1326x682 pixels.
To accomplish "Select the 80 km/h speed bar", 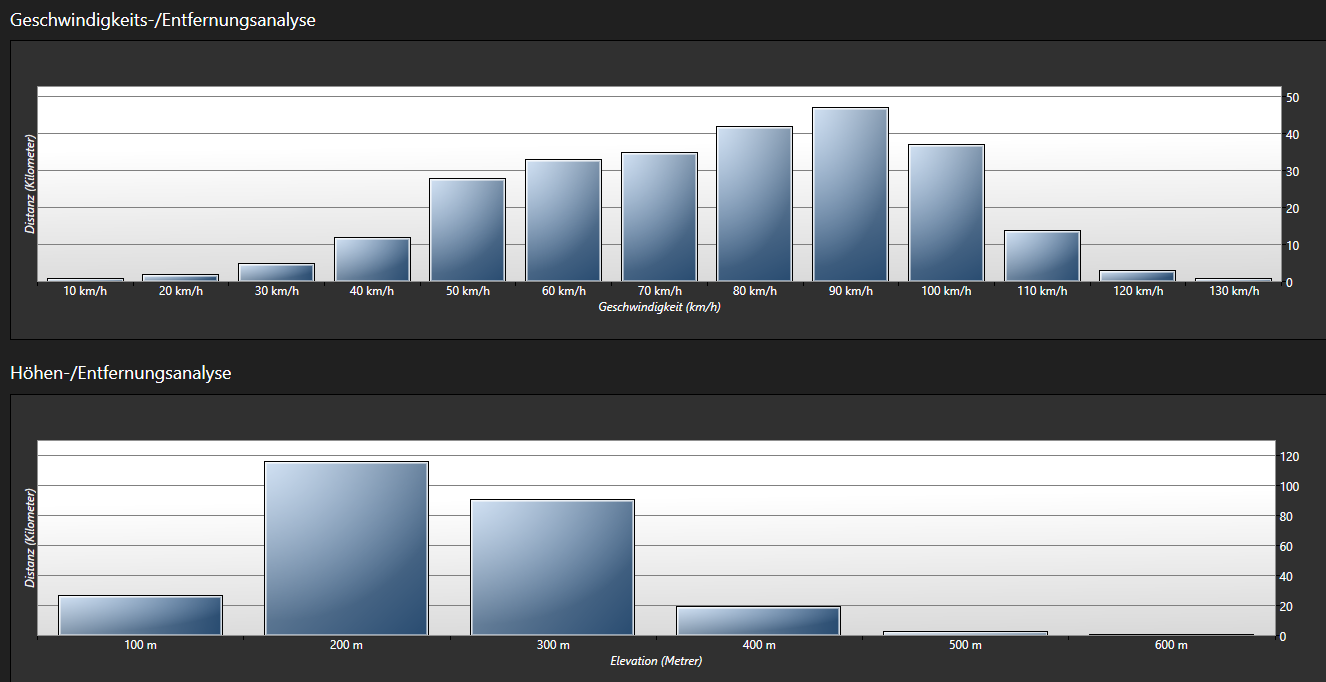I will click(754, 204).
